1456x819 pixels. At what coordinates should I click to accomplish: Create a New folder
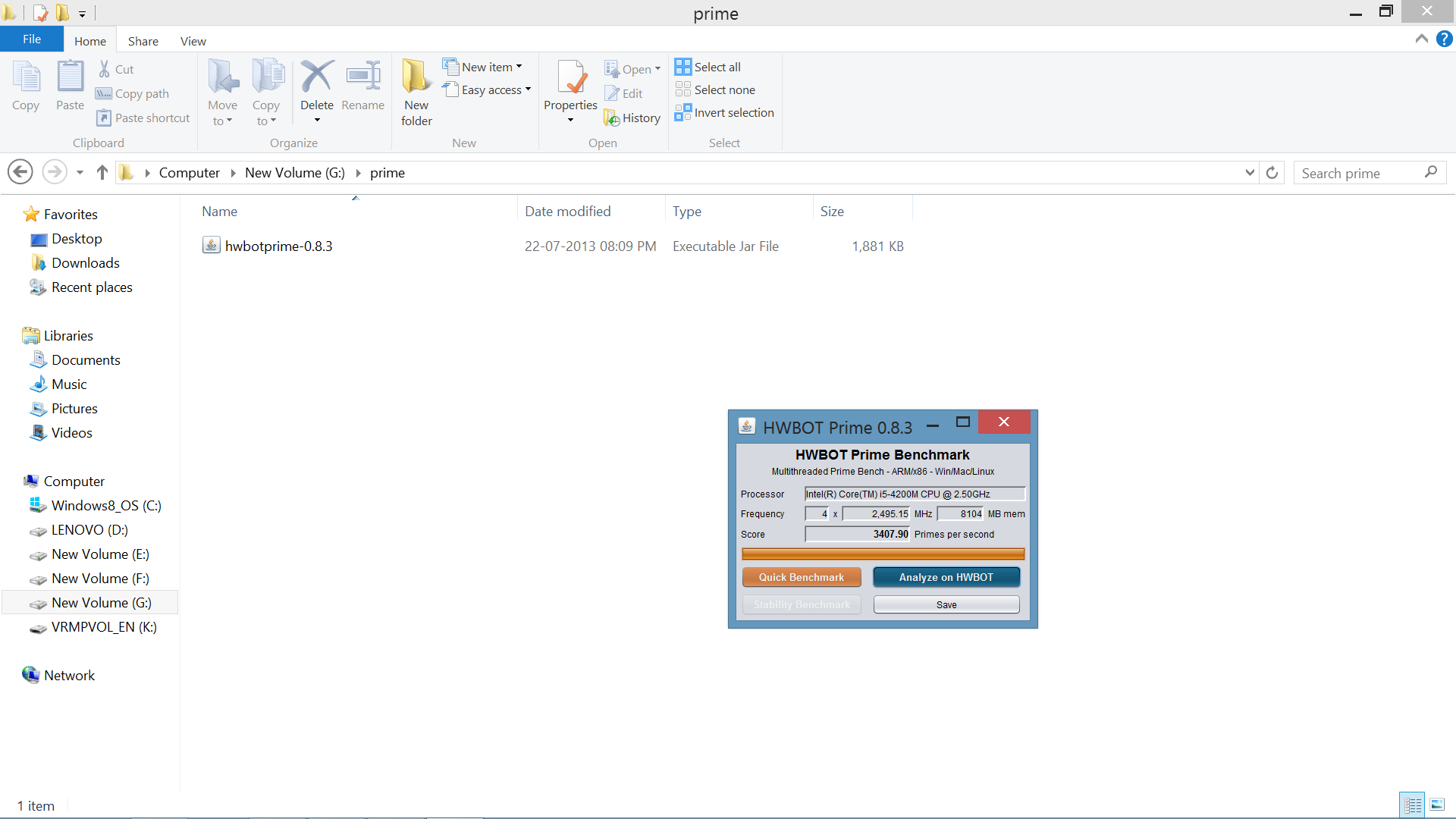[x=416, y=93]
